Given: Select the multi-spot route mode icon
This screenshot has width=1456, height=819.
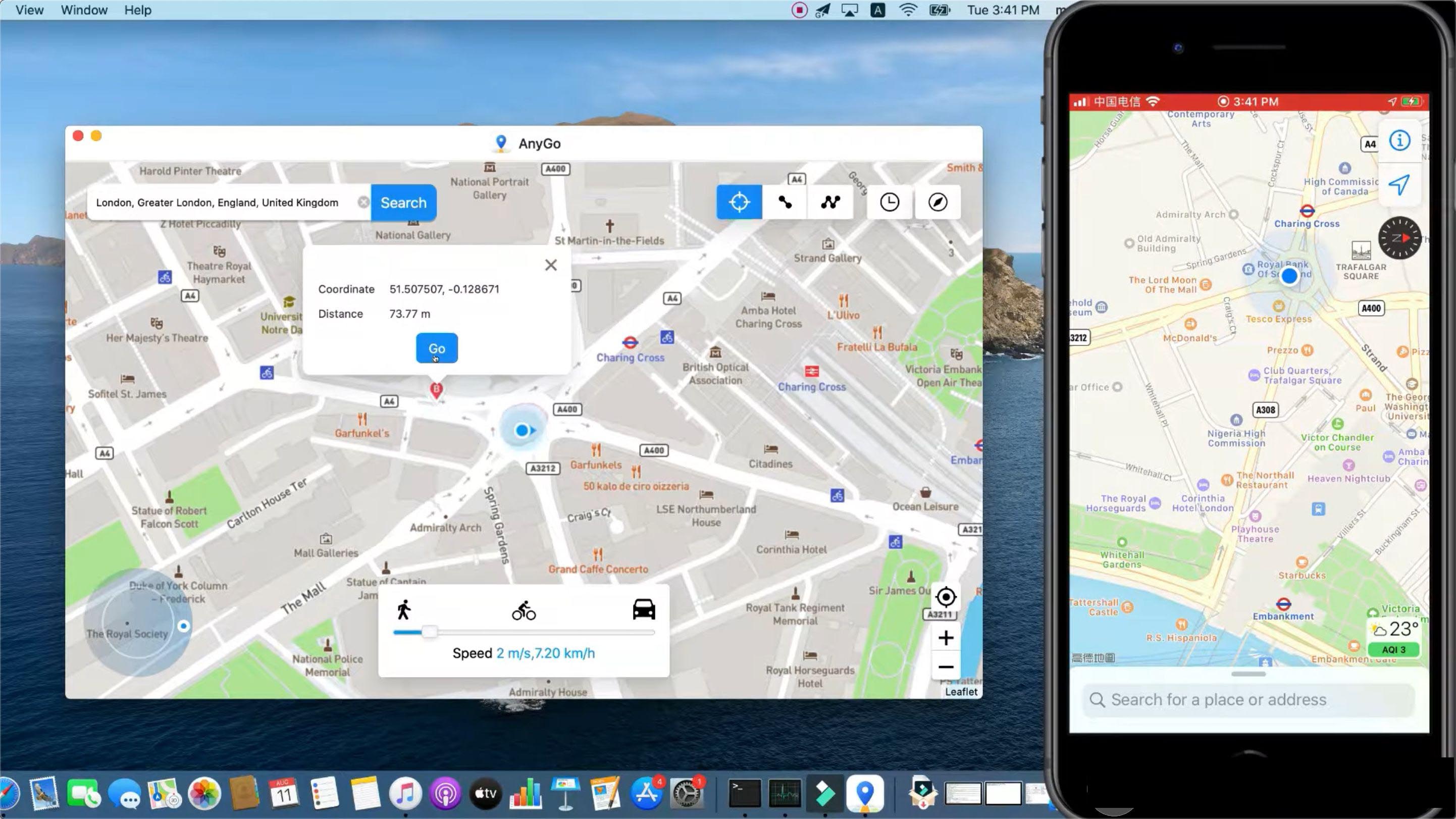Looking at the screenshot, I should click(x=830, y=202).
